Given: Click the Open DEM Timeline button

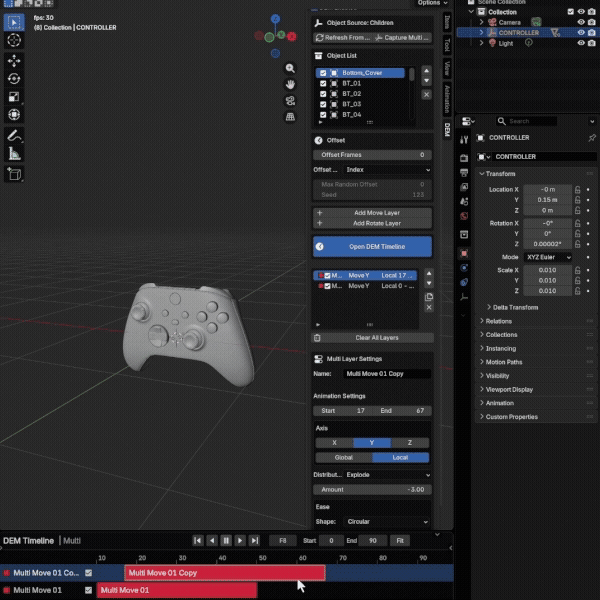Looking at the screenshot, I should point(372,246).
